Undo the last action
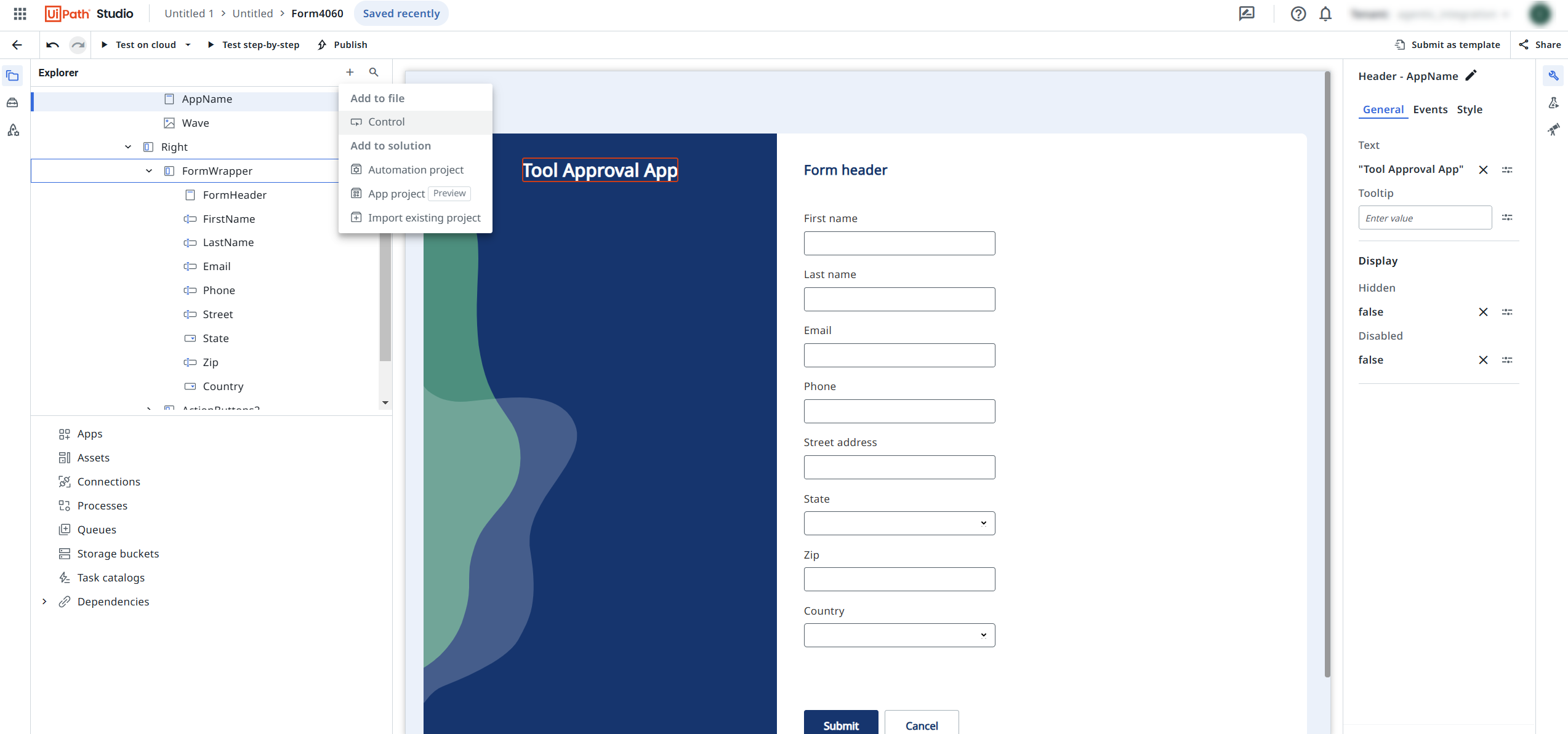Image resolution: width=1568 pixels, height=734 pixels. pos(52,45)
